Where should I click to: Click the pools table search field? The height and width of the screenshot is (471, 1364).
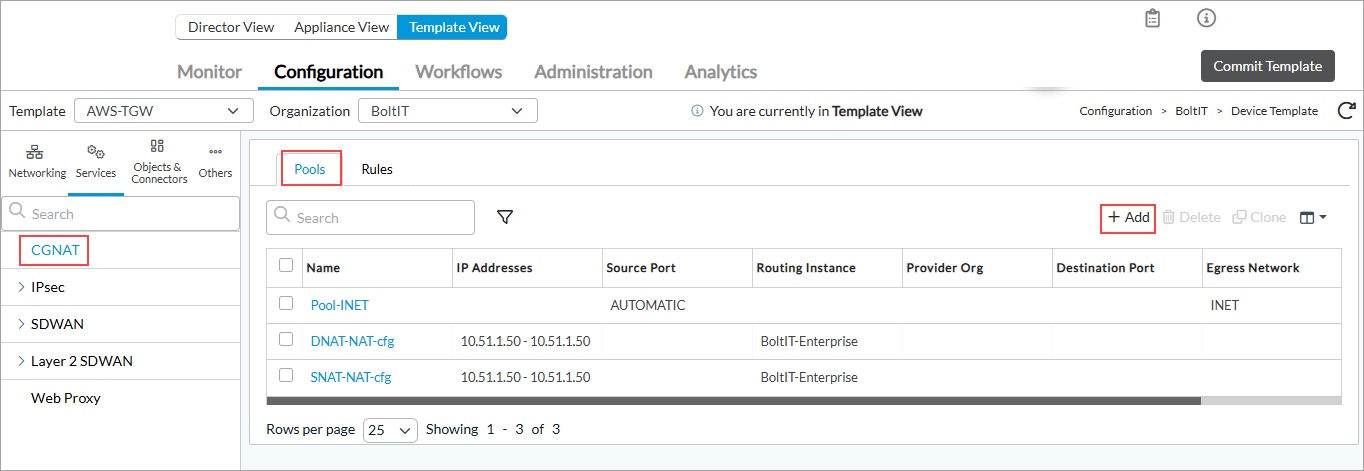(x=371, y=217)
